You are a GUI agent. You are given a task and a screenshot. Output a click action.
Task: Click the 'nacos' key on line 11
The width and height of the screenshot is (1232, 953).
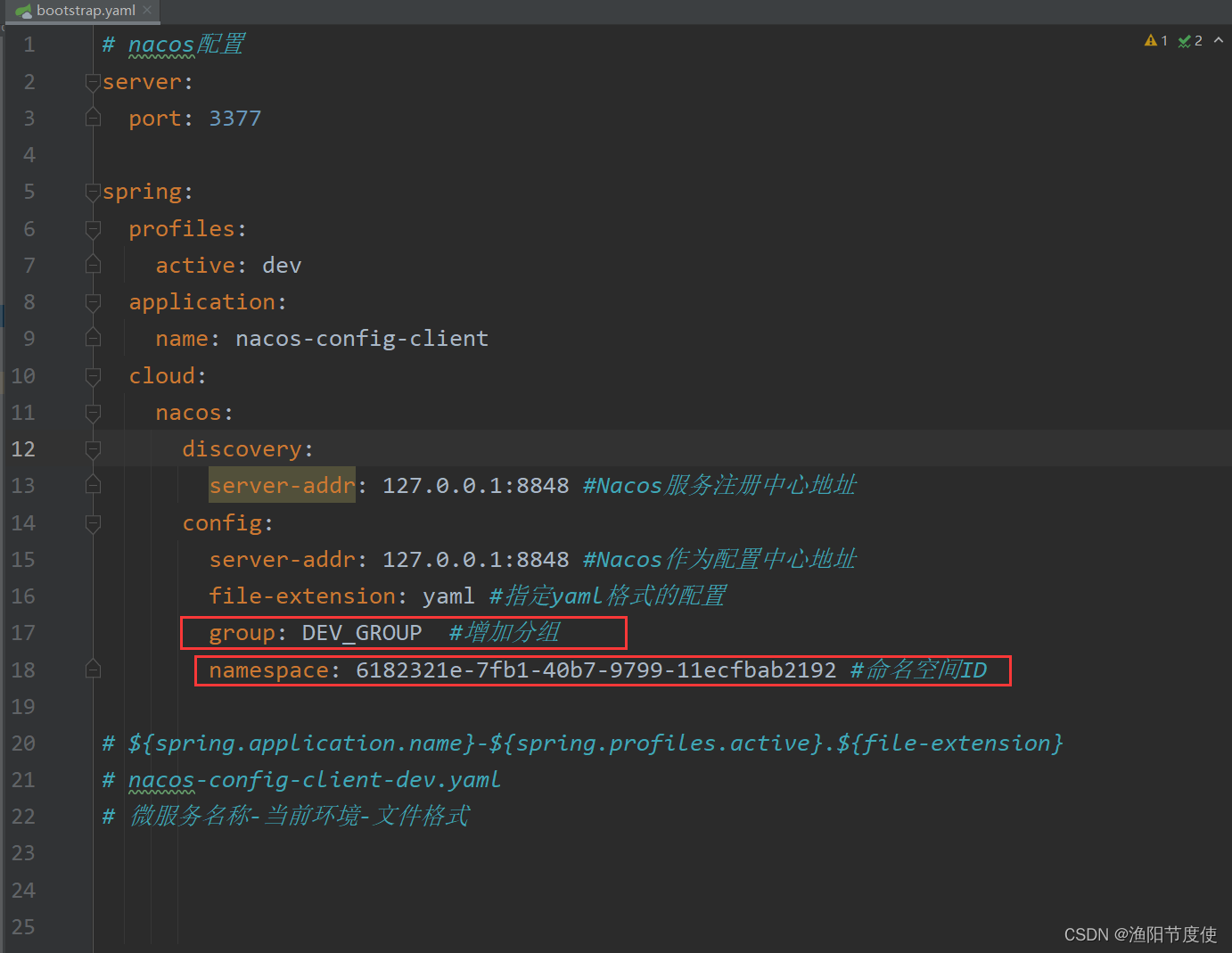pos(188,413)
